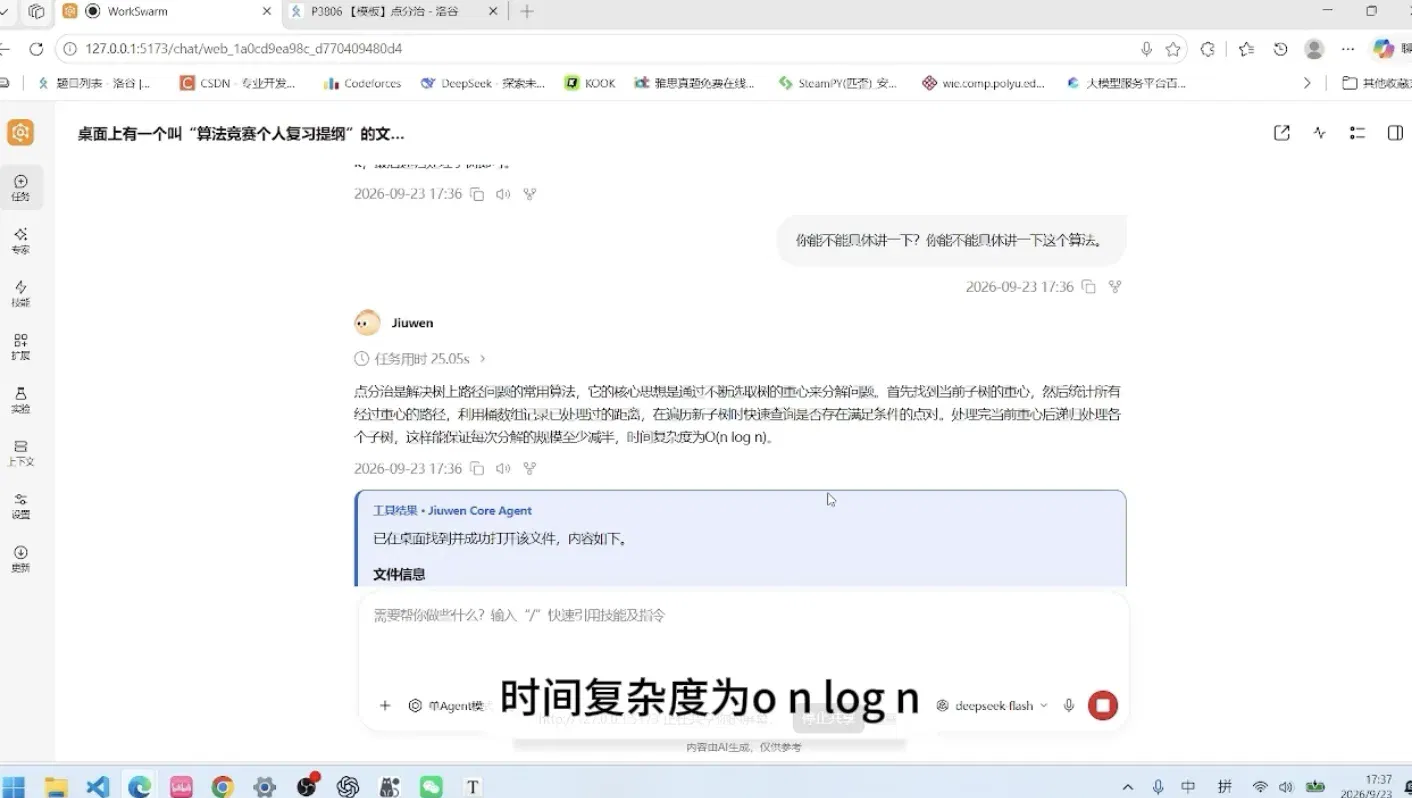Toggle the right side panel icon in header
Screen dimensions: 1412x798
(x=1395, y=133)
